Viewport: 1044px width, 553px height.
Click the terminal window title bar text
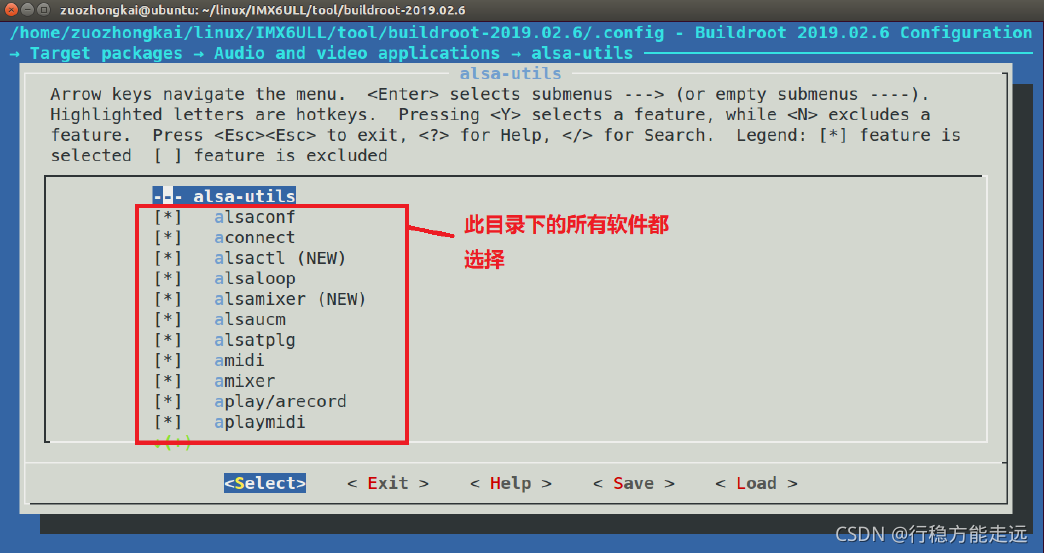262,10
